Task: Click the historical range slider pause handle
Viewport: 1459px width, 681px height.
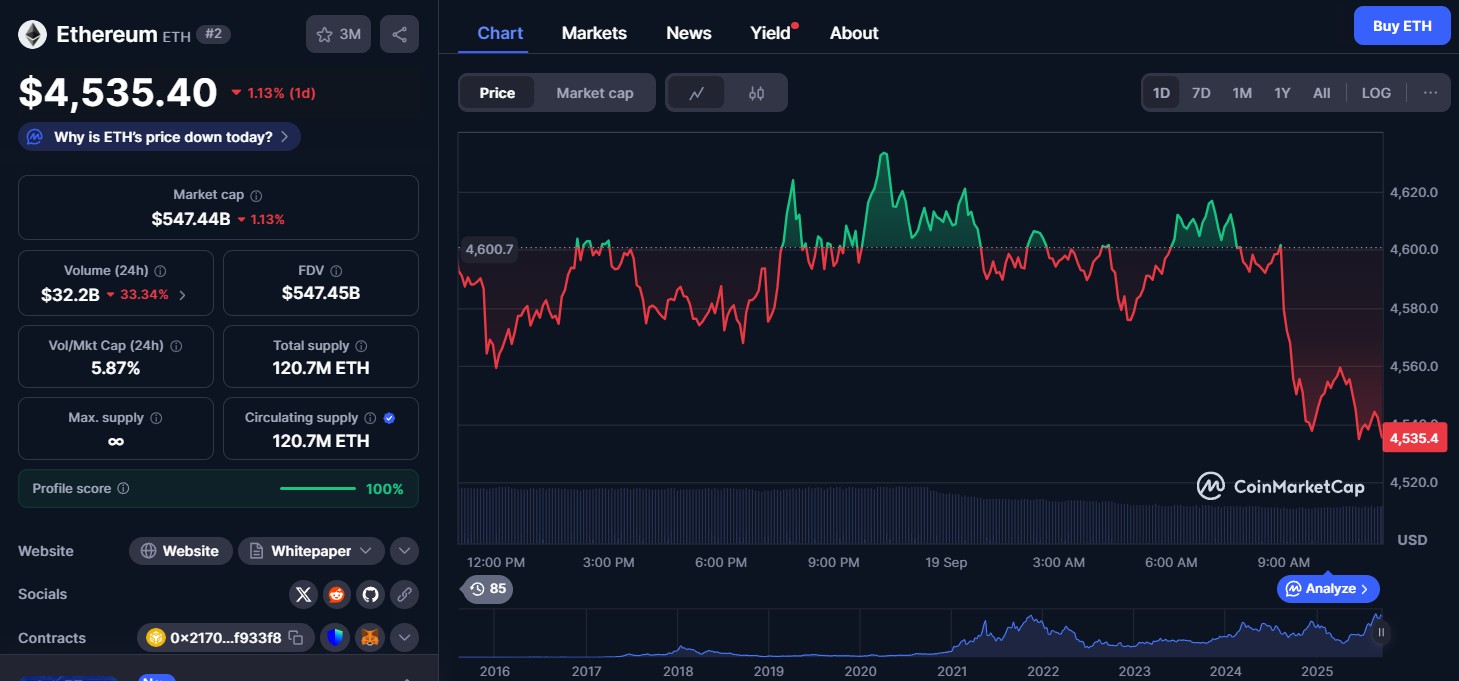Action: (x=1382, y=632)
